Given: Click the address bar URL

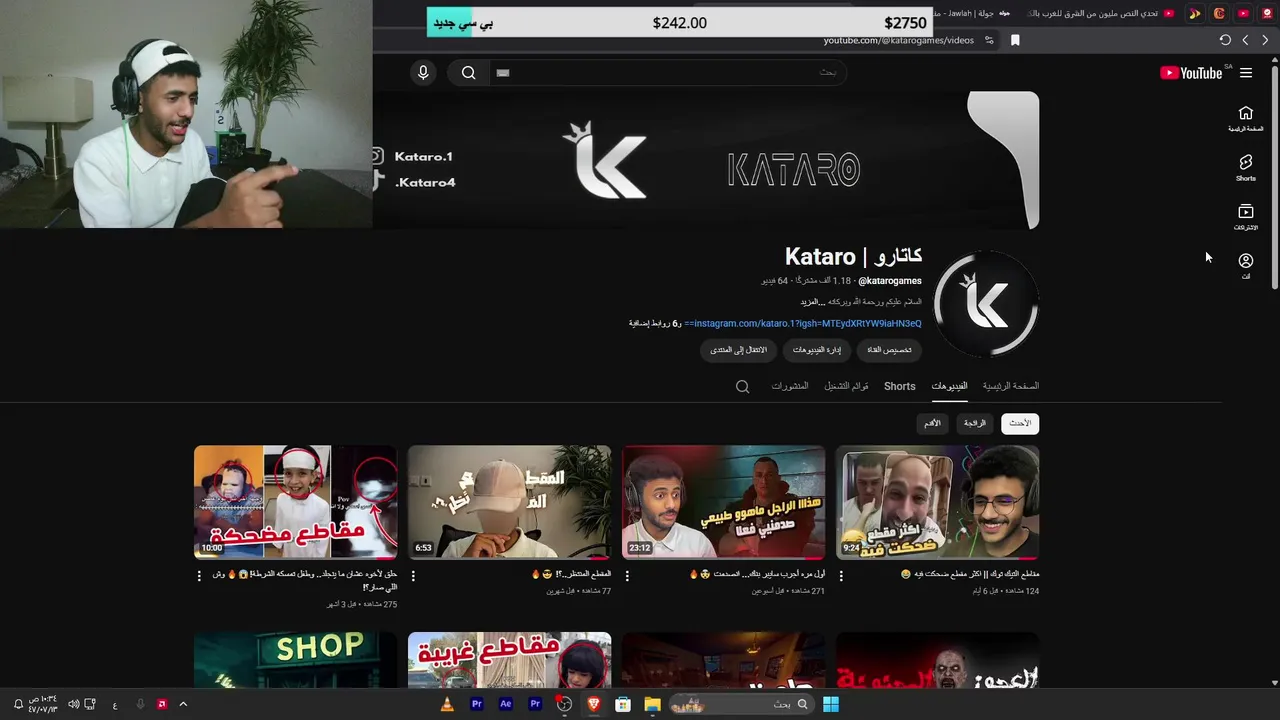Looking at the screenshot, I should 898,40.
